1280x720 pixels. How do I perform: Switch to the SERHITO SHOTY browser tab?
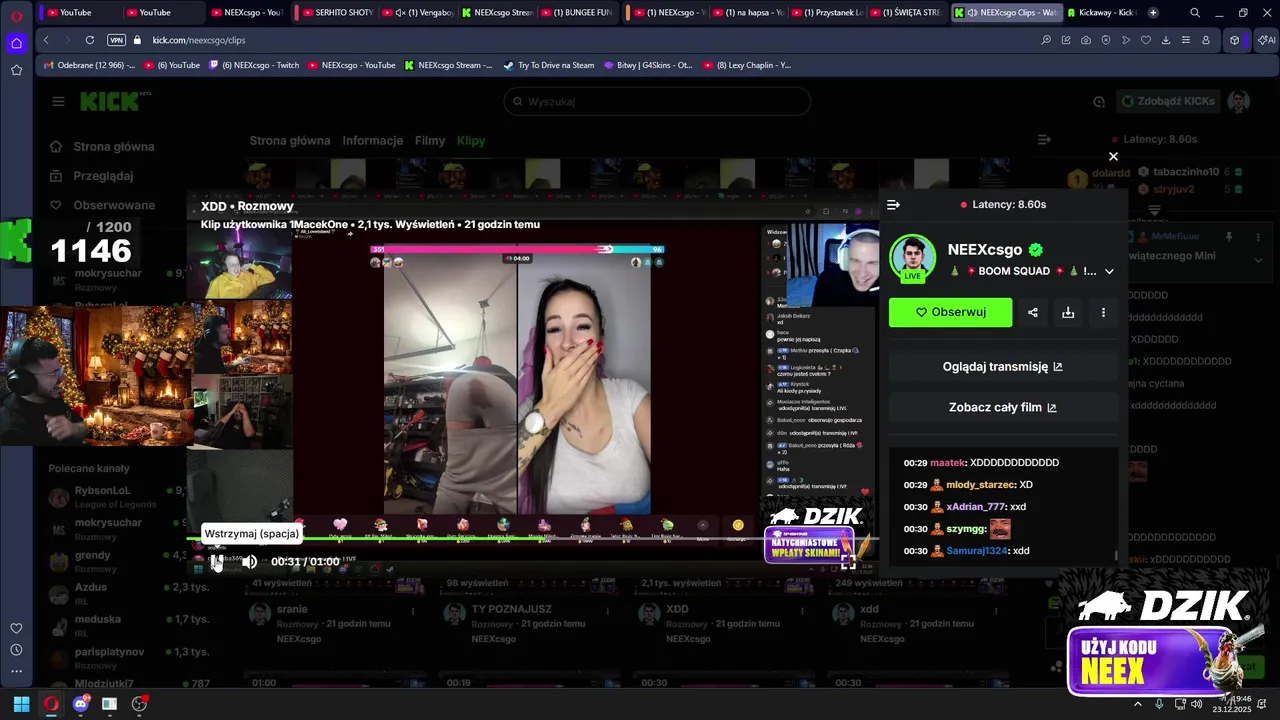pos(336,12)
